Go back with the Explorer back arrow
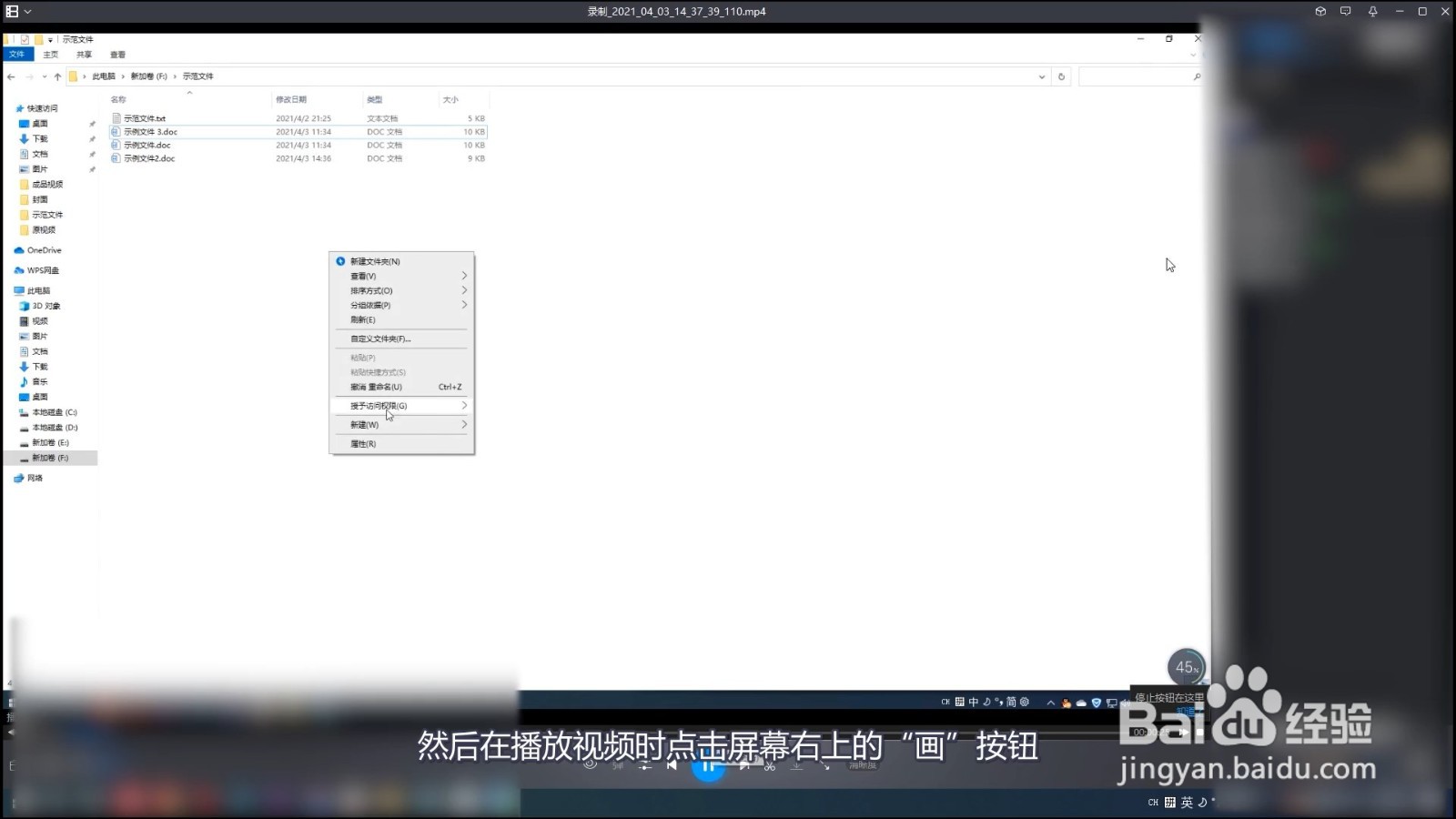 [x=11, y=76]
